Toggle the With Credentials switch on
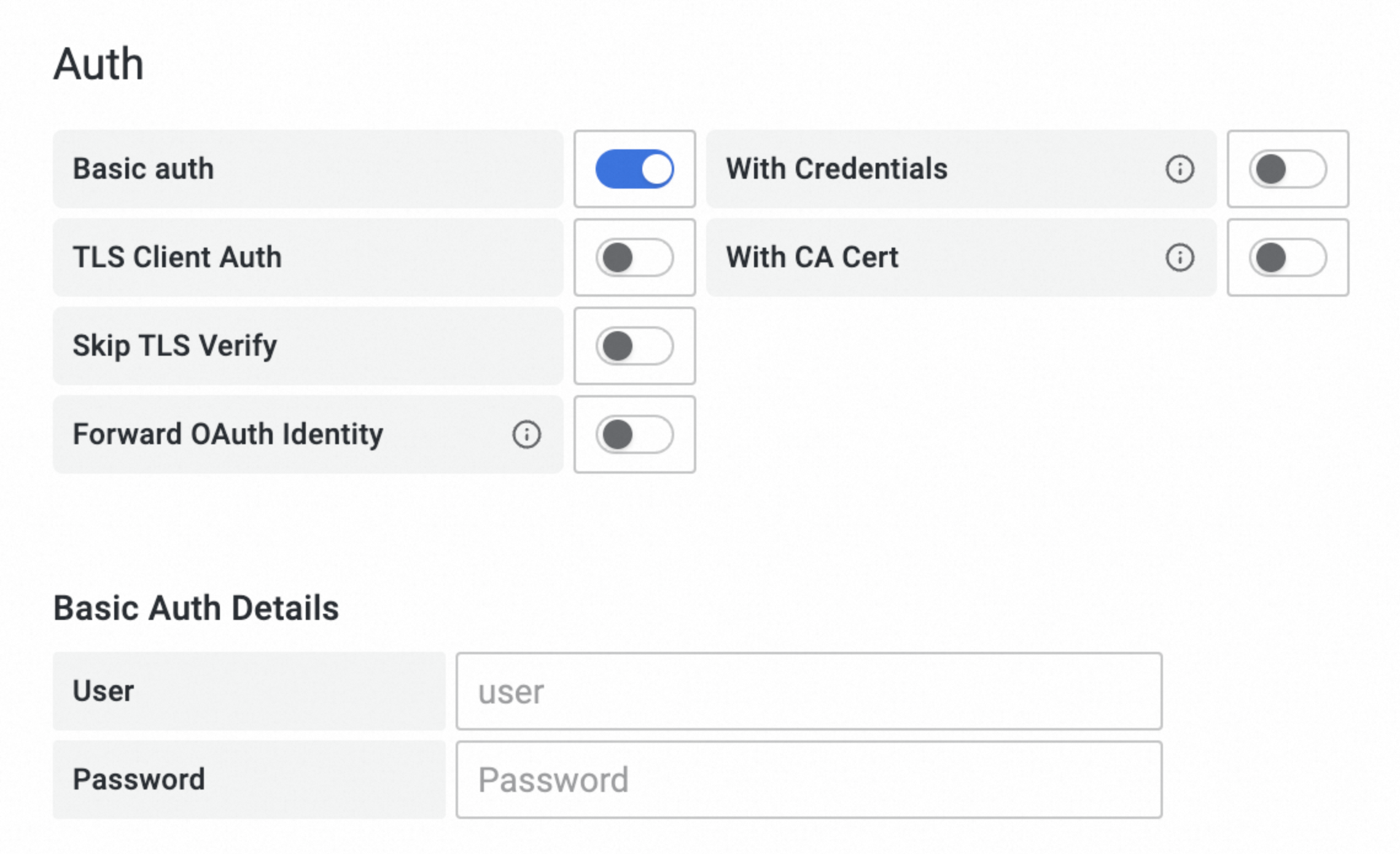Viewport: 1400px width, 854px height. point(1288,169)
